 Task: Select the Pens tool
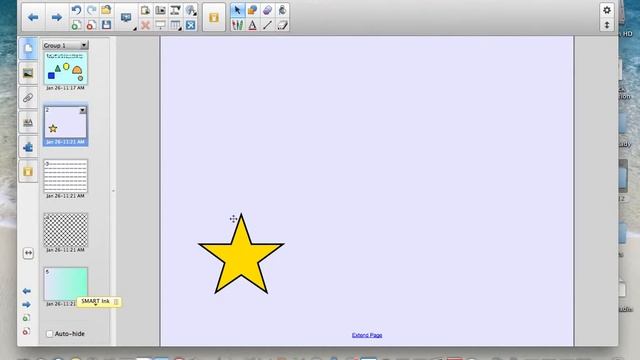click(x=237, y=25)
